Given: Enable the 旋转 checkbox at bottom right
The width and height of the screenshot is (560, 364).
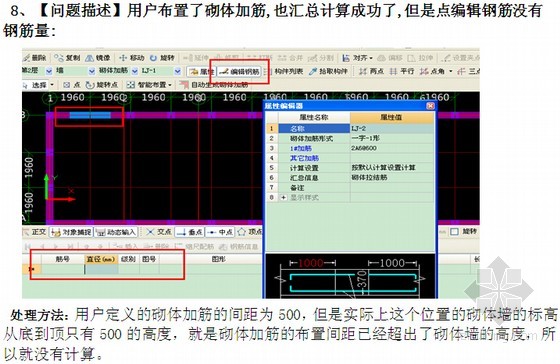Looking at the screenshot, I should click(454, 232).
